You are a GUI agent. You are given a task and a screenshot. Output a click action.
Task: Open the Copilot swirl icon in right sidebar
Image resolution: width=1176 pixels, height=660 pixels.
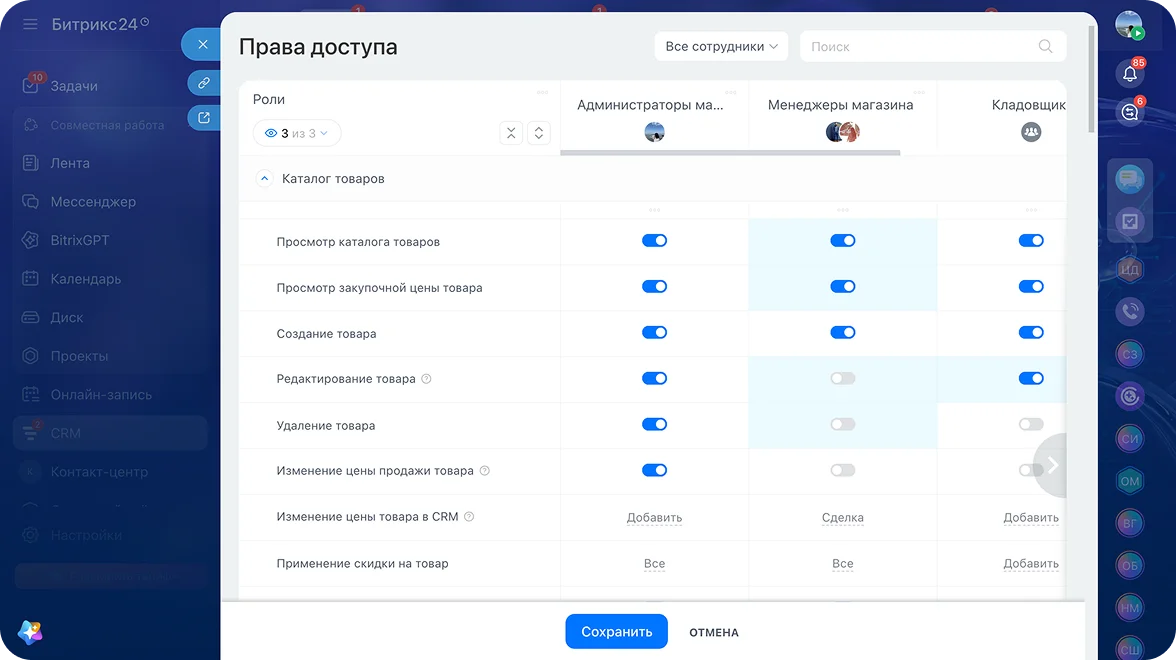pyautogui.click(x=1130, y=396)
